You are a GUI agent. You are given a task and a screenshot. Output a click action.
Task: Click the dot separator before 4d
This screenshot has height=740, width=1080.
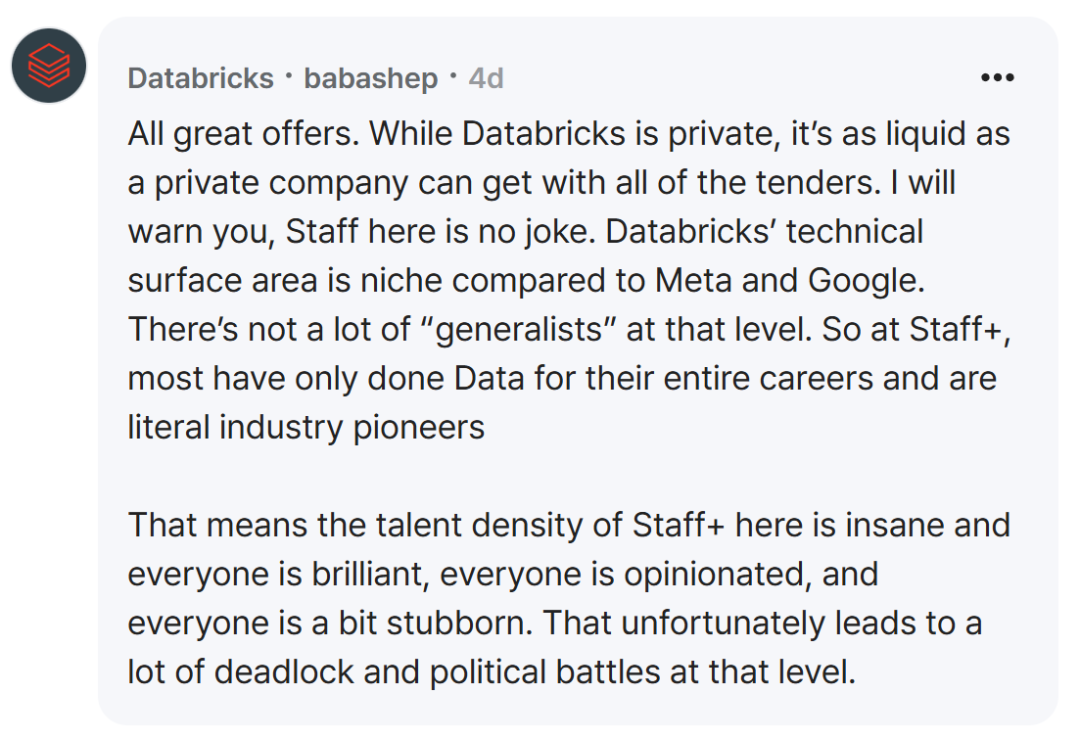pyautogui.click(x=453, y=76)
